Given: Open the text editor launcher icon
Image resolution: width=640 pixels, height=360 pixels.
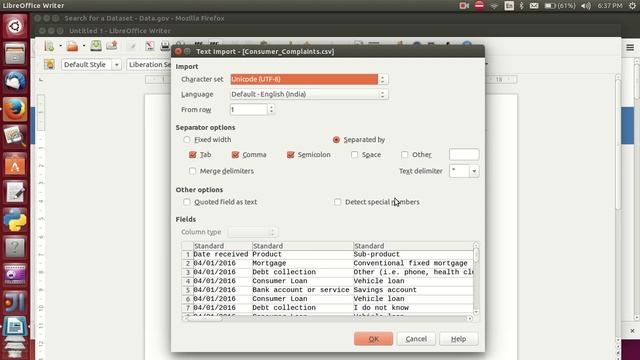Looking at the screenshot, I should tap(15, 192).
